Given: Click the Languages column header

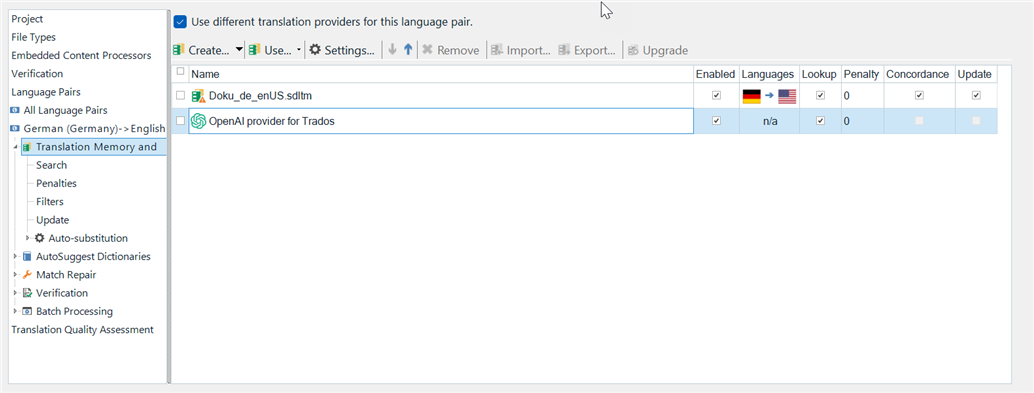Looking at the screenshot, I should point(768,74).
